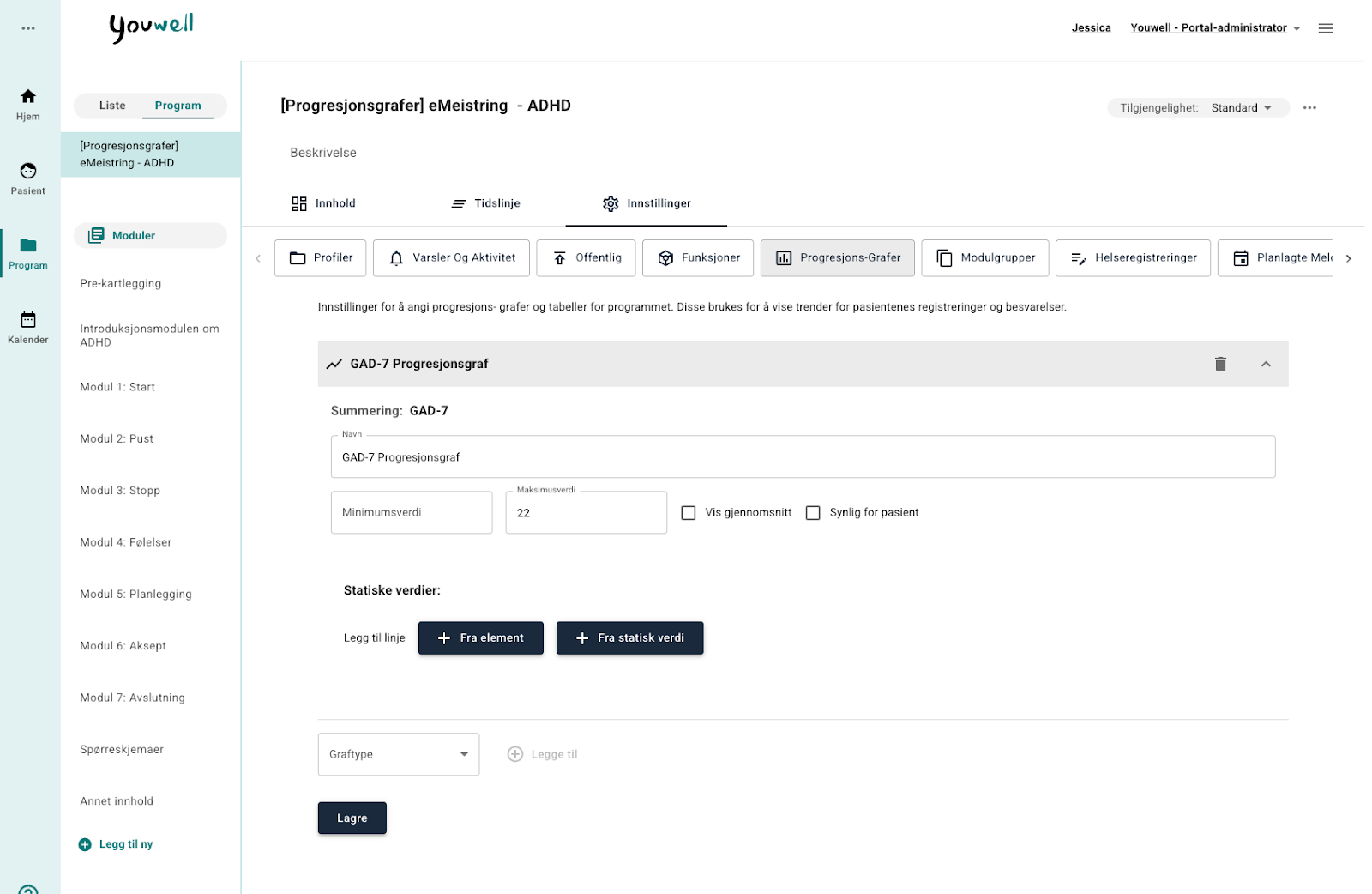The height and width of the screenshot is (894, 1372).
Task: Enable Vis gjennomsnitt checkbox
Action: 689,513
